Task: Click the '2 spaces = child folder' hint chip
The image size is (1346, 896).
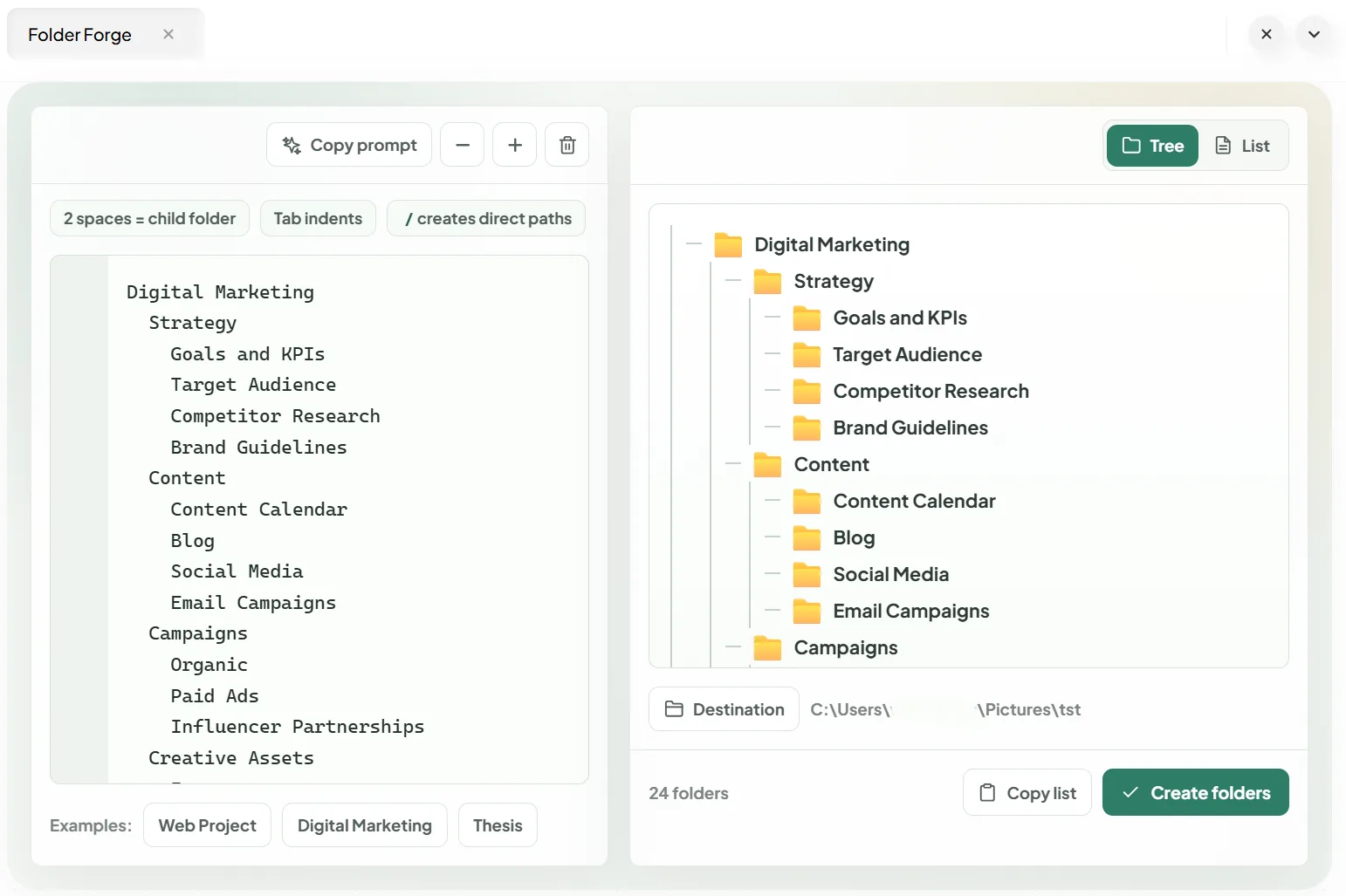Action: click(149, 218)
